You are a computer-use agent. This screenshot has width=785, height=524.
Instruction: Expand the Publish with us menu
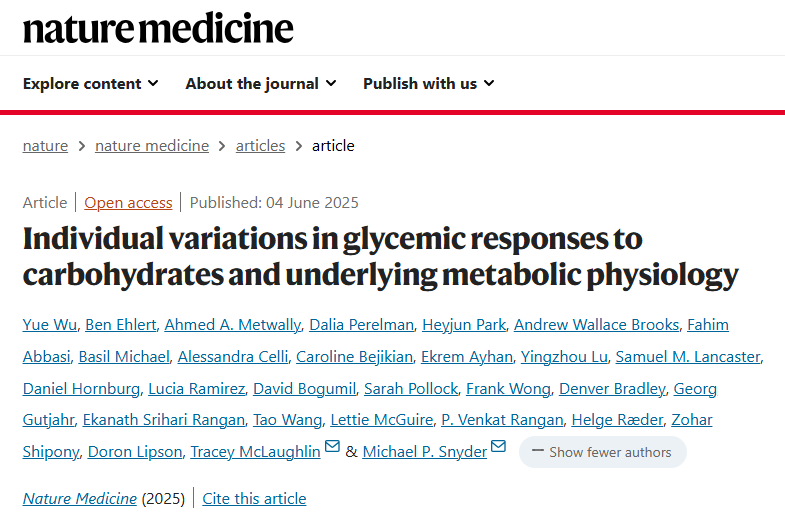pos(428,84)
